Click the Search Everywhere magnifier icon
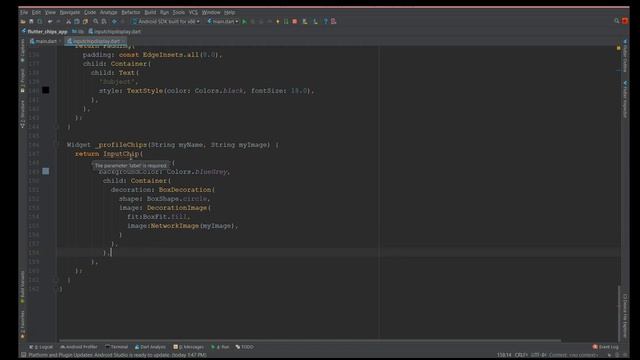Viewport: 640px width, 360px height. [617, 21]
